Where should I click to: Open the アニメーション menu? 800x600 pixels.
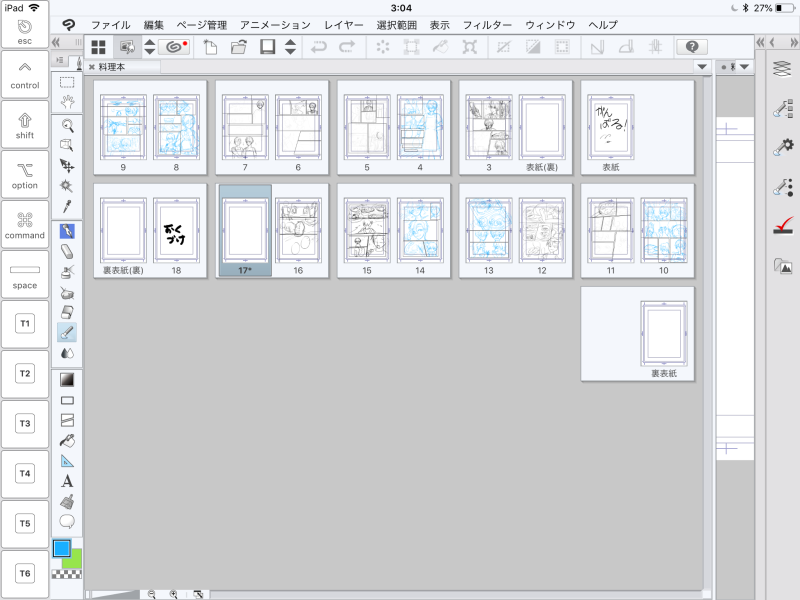point(275,25)
